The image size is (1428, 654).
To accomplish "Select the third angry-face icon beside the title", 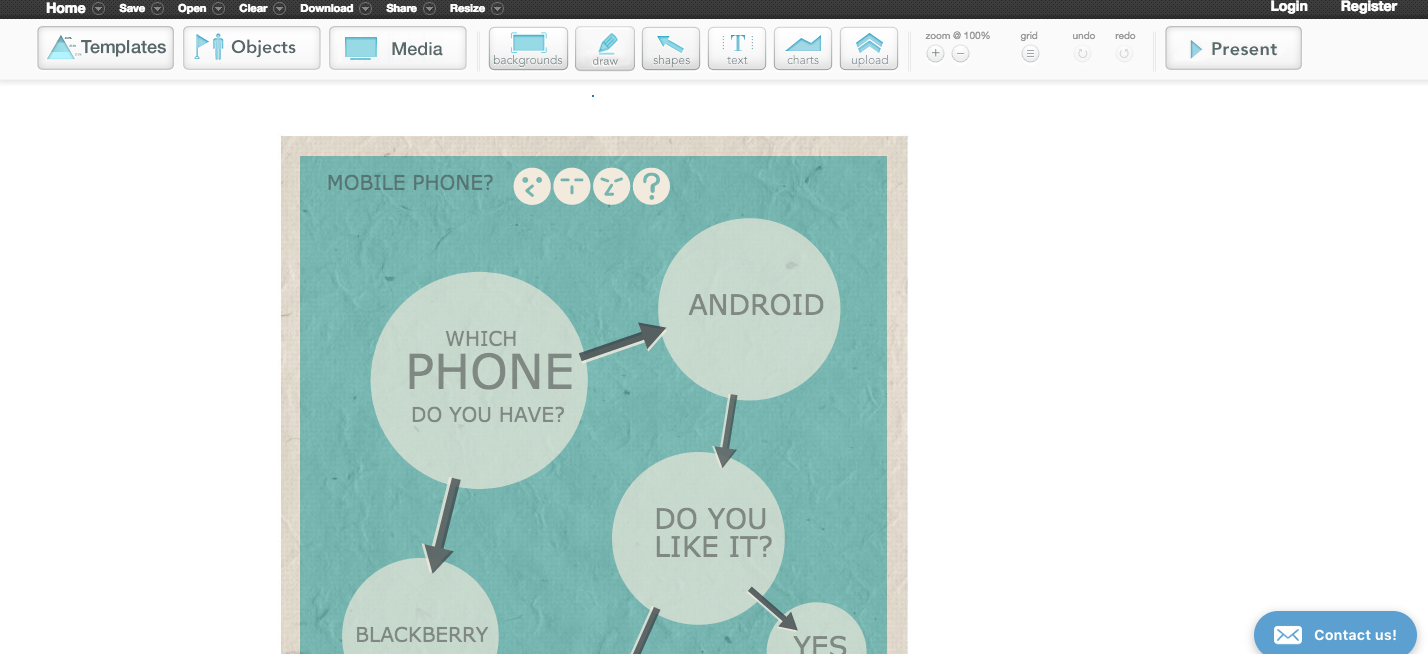I will pyautogui.click(x=611, y=186).
